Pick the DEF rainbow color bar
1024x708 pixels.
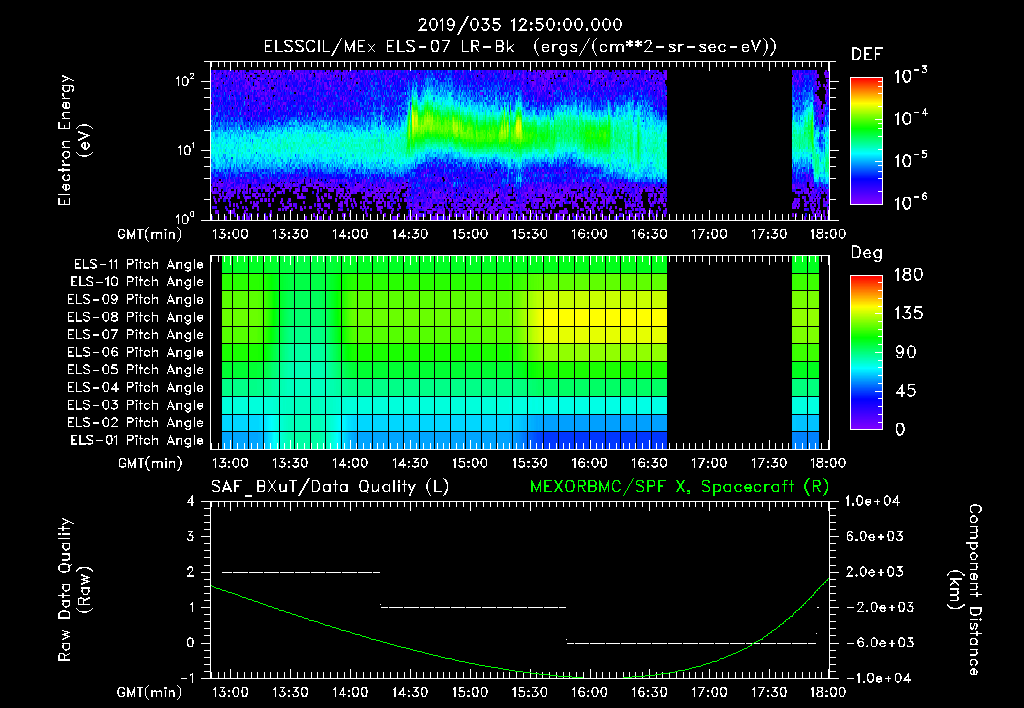(866, 140)
